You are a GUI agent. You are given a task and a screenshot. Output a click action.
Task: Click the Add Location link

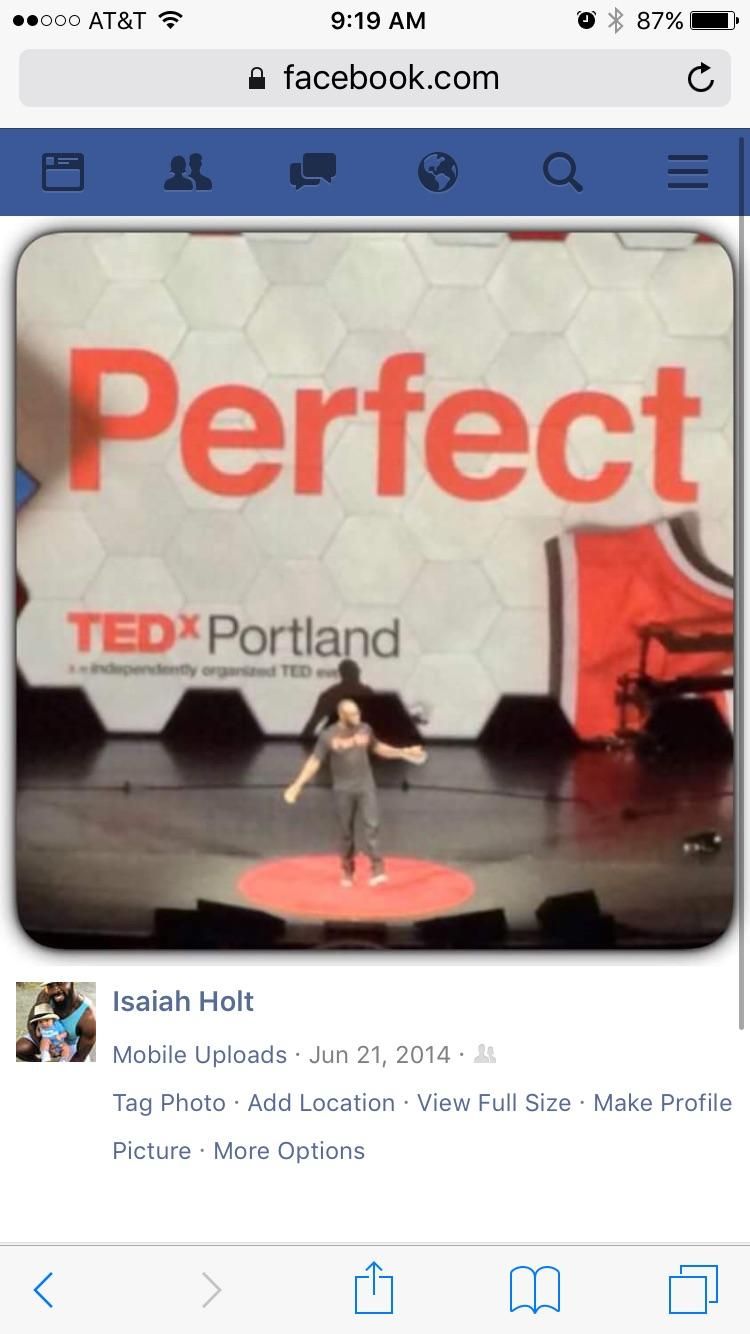pos(321,1103)
